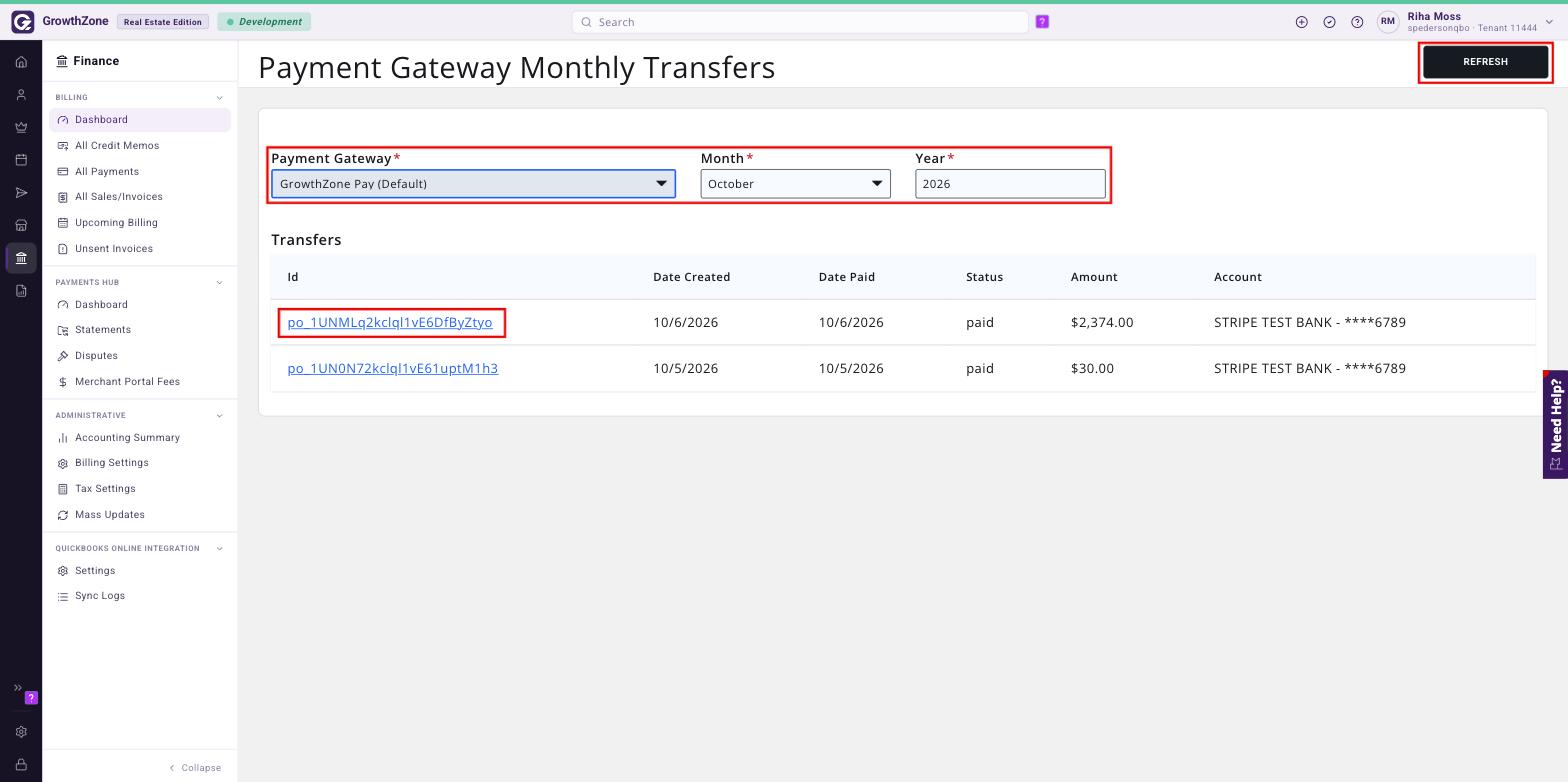Viewport: 1568px width, 782px height.
Task: Click the Year input field showing 2026
Action: pos(1010,184)
